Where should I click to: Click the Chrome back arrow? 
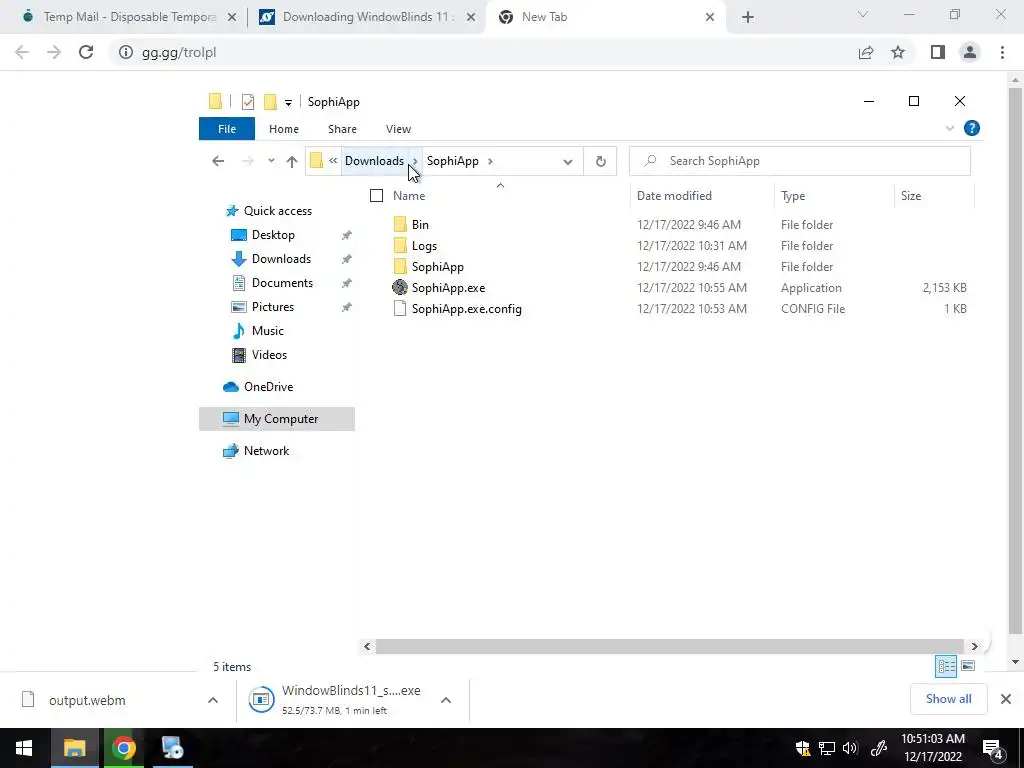pyautogui.click(x=22, y=52)
